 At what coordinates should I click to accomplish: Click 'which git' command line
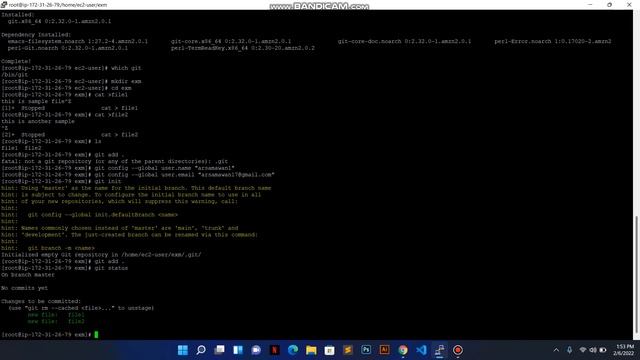[x=71, y=68]
